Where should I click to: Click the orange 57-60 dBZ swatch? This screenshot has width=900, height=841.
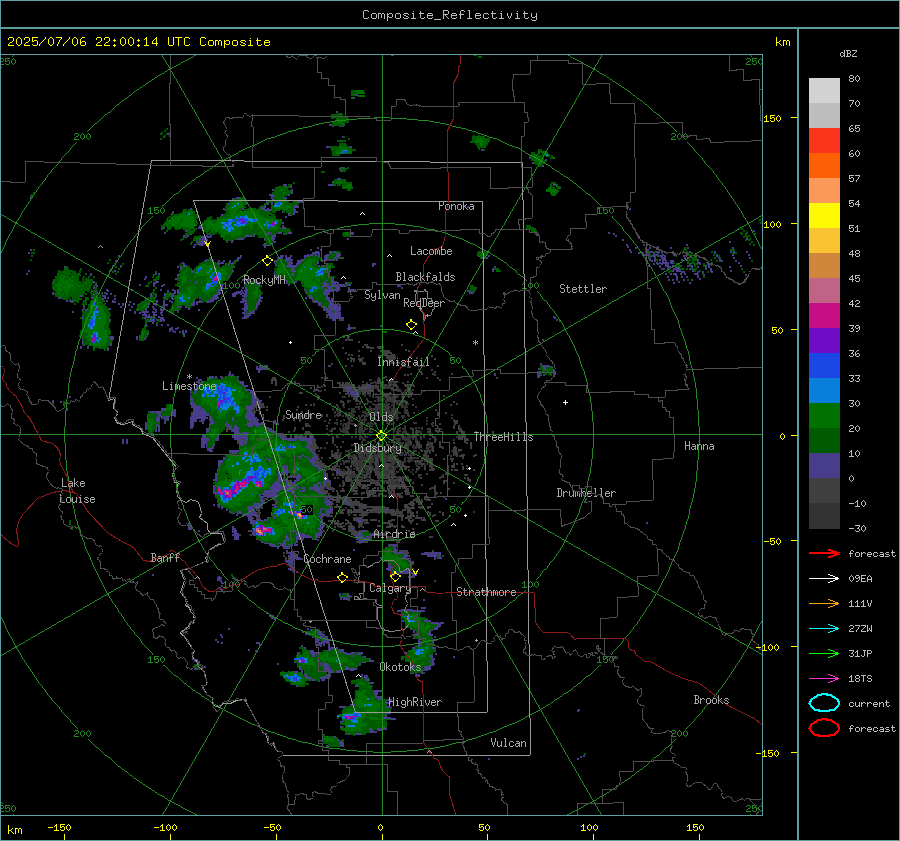point(824,166)
